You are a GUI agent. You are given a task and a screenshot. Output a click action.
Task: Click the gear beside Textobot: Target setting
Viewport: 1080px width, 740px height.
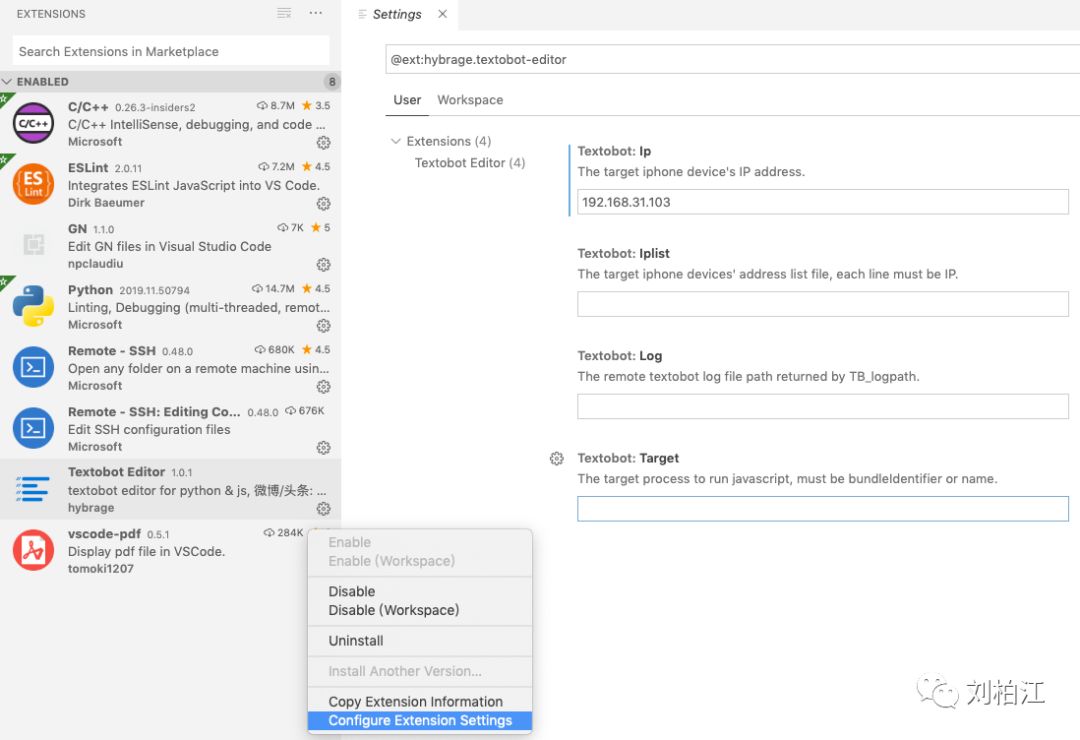557,458
